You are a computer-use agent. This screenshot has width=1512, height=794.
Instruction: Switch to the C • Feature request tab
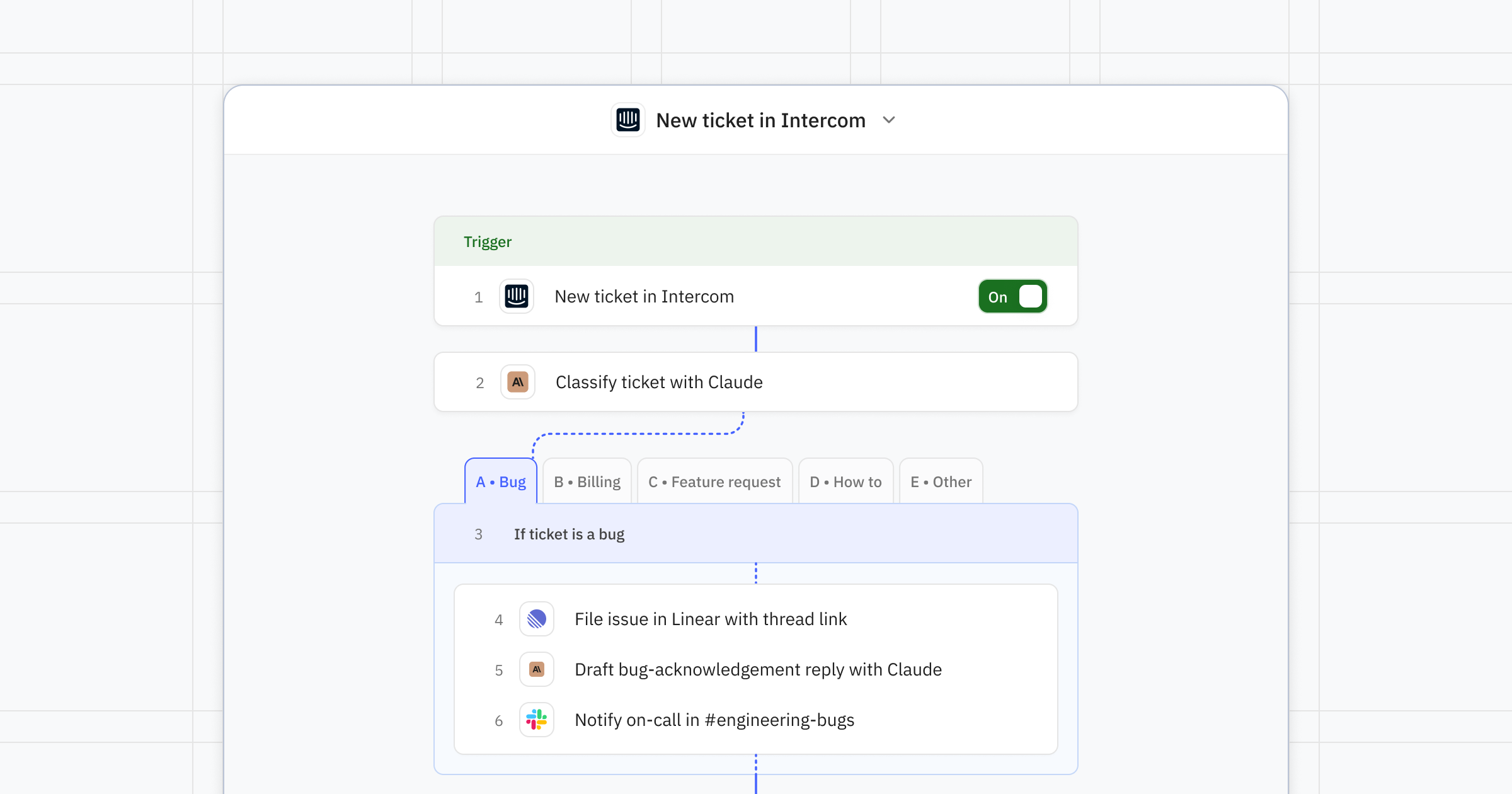tap(714, 481)
